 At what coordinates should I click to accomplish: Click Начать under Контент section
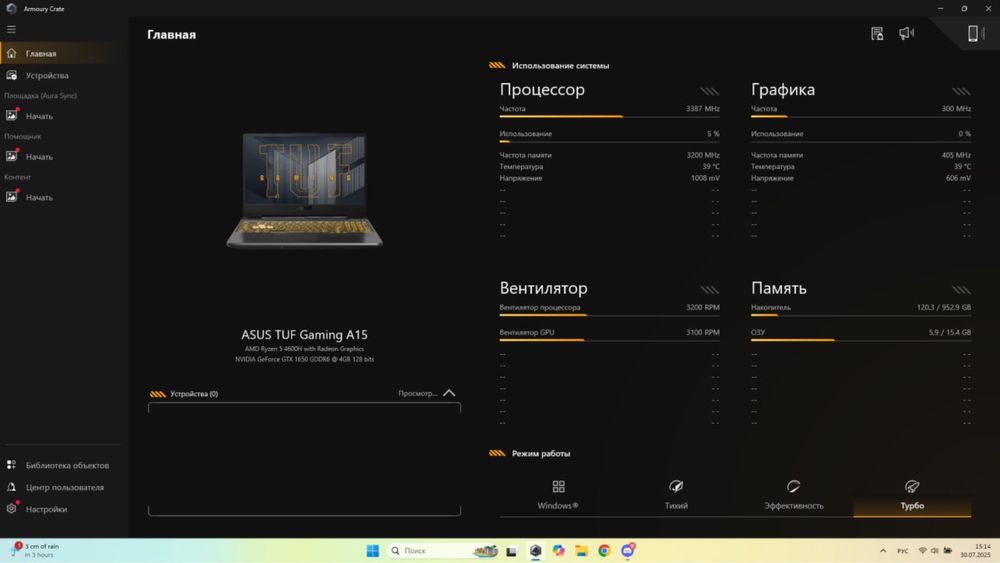[62, 197]
